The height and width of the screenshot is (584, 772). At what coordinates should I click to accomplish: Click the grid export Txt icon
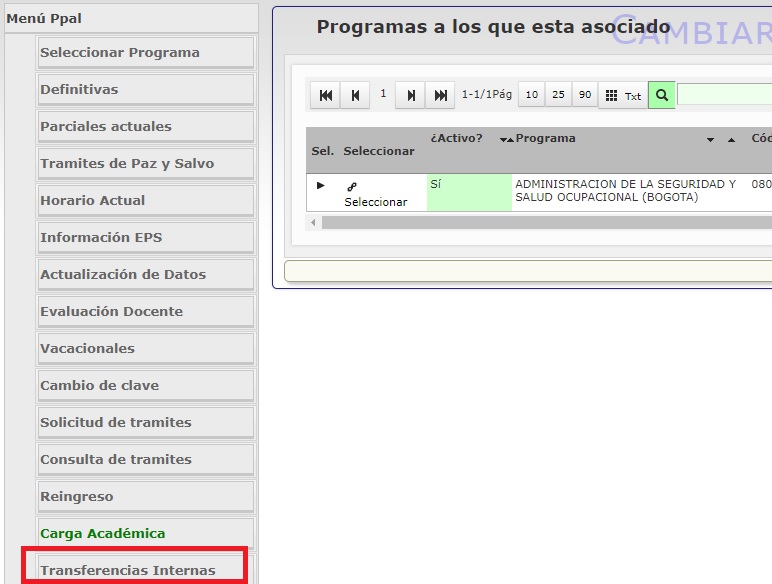pyautogui.click(x=623, y=96)
